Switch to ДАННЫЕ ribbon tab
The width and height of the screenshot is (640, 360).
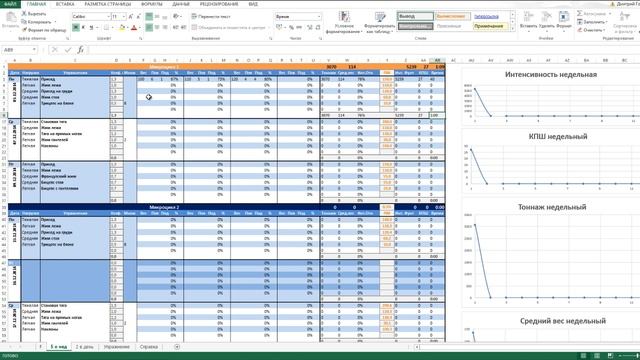click(181, 4)
